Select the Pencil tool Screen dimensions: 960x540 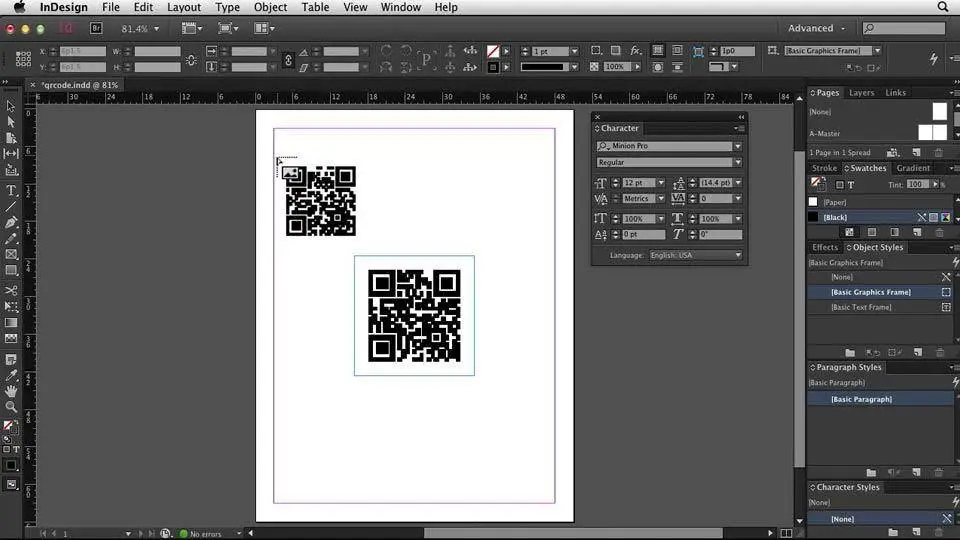10,238
